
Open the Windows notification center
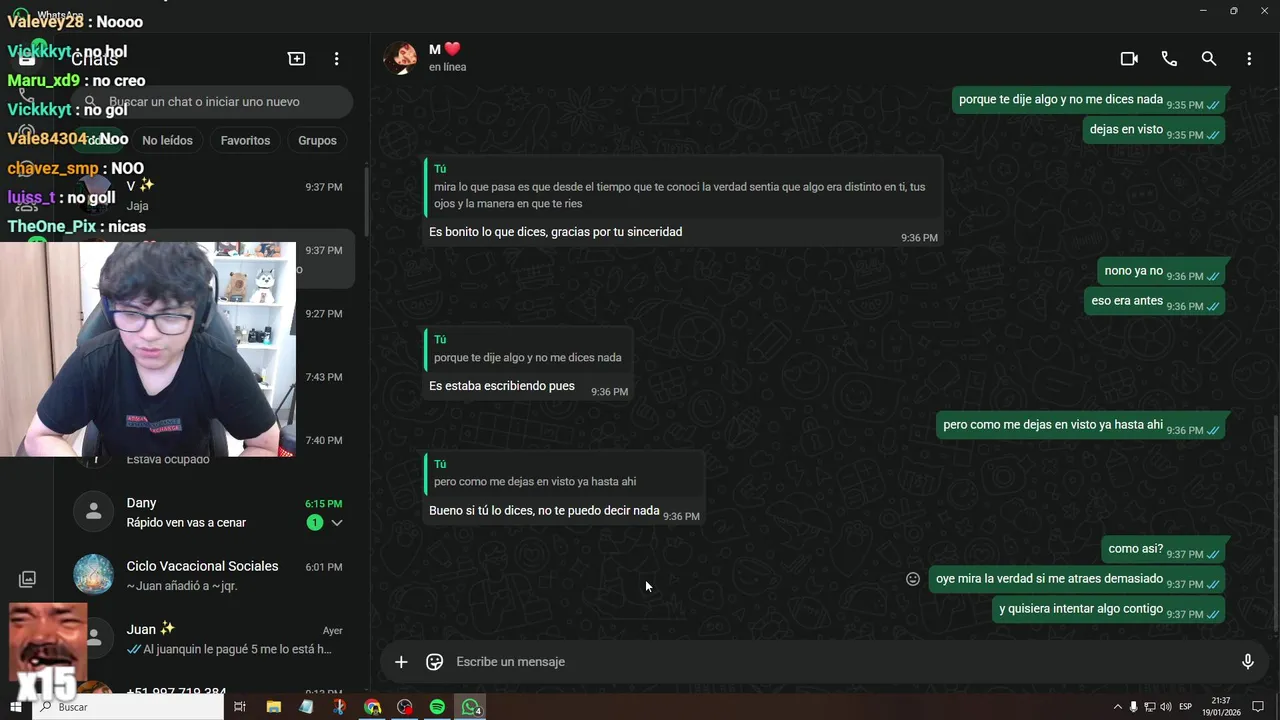coord(1258,707)
